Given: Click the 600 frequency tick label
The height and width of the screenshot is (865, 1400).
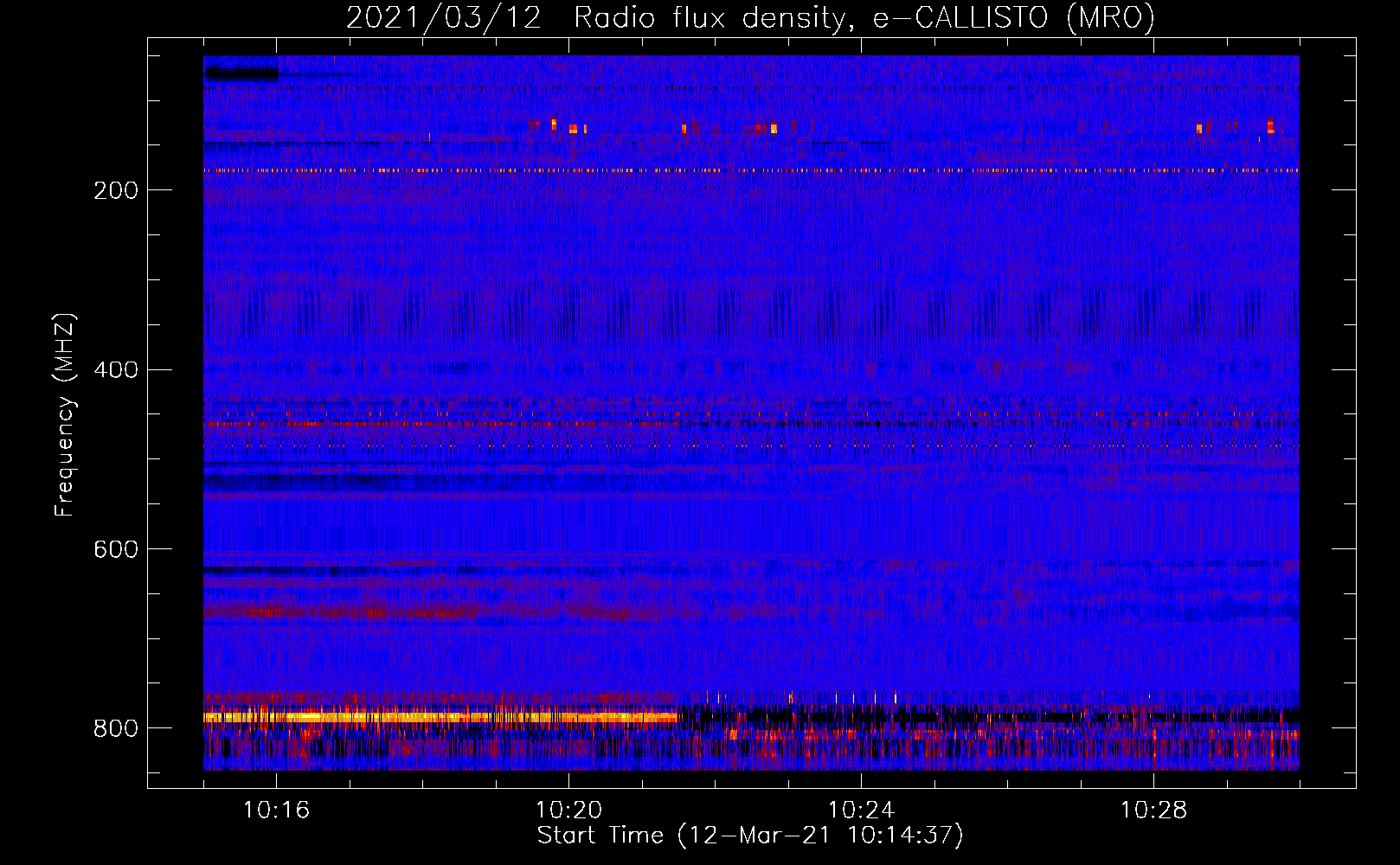Looking at the screenshot, I should coord(116,550).
